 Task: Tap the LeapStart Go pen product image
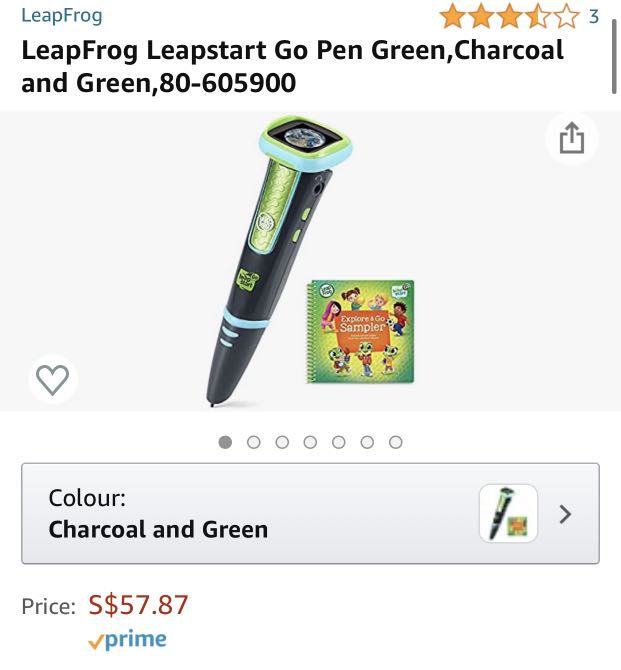tap(278, 261)
